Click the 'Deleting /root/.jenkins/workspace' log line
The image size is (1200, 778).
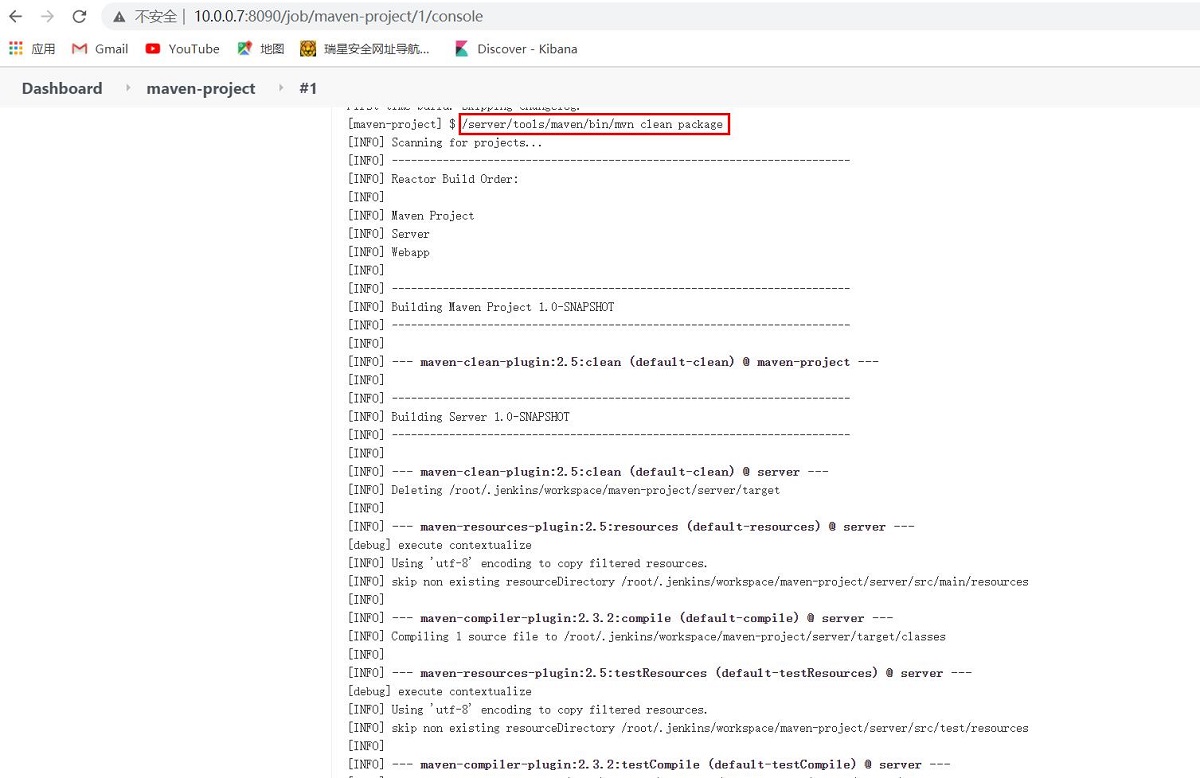tap(564, 490)
